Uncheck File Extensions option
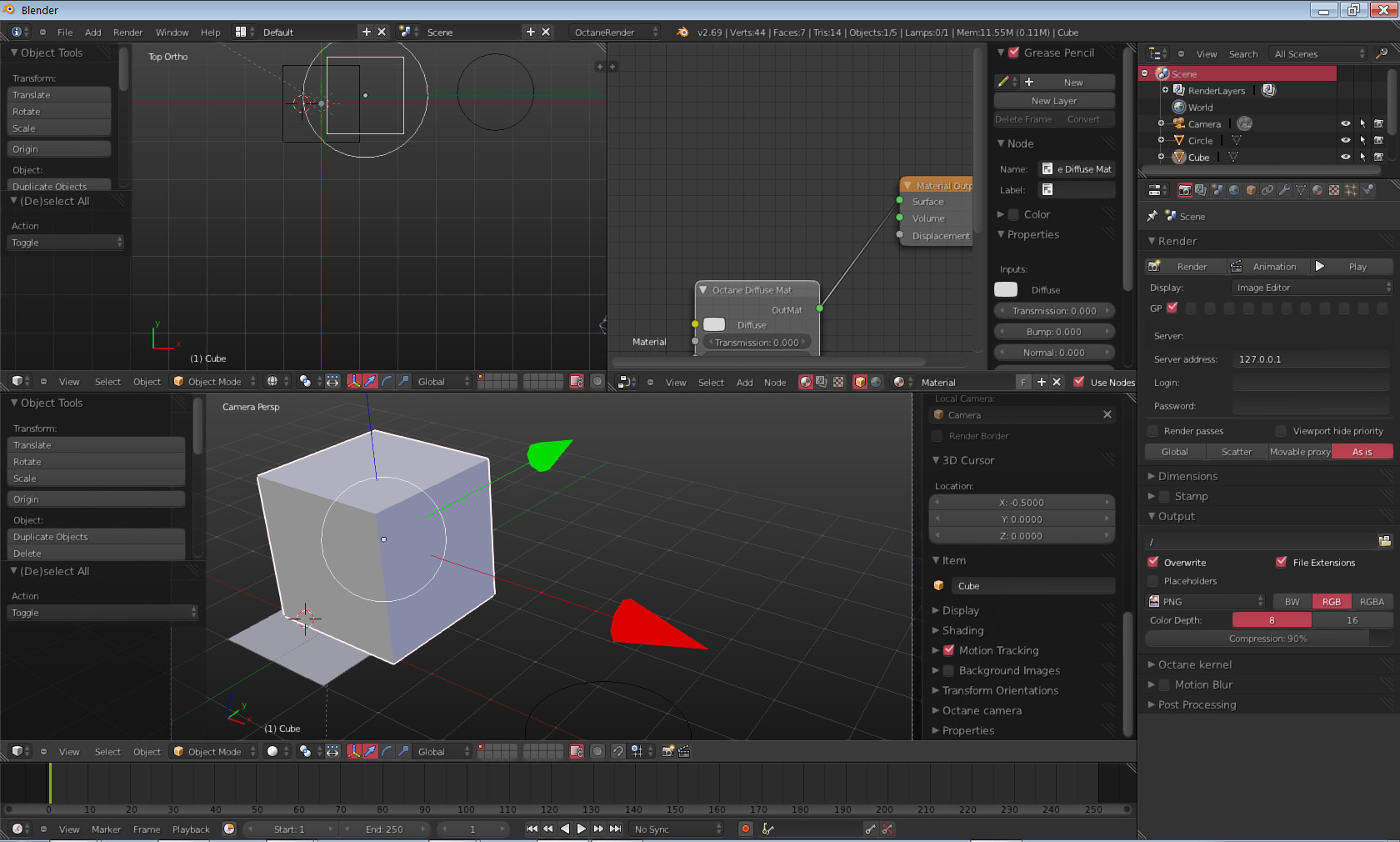The width and height of the screenshot is (1400, 842). click(x=1282, y=562)
